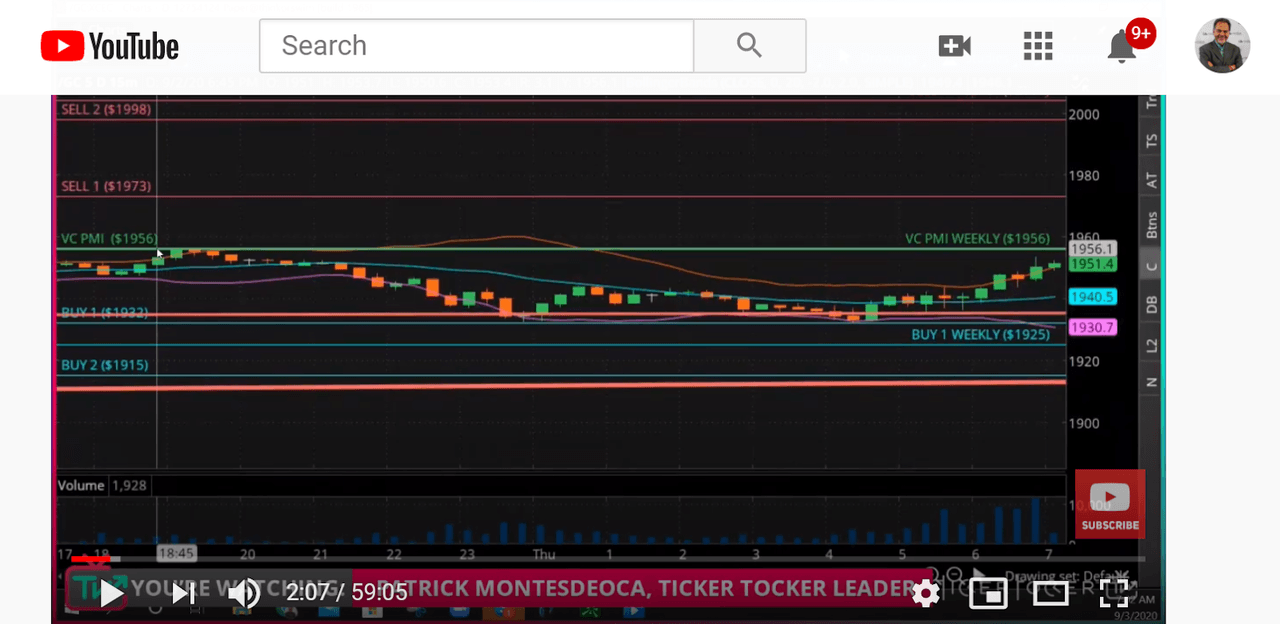Viewport: 1280px width, 624px height.
Task: Click the SELL 1 ($1973) level label
Action: 106,186
